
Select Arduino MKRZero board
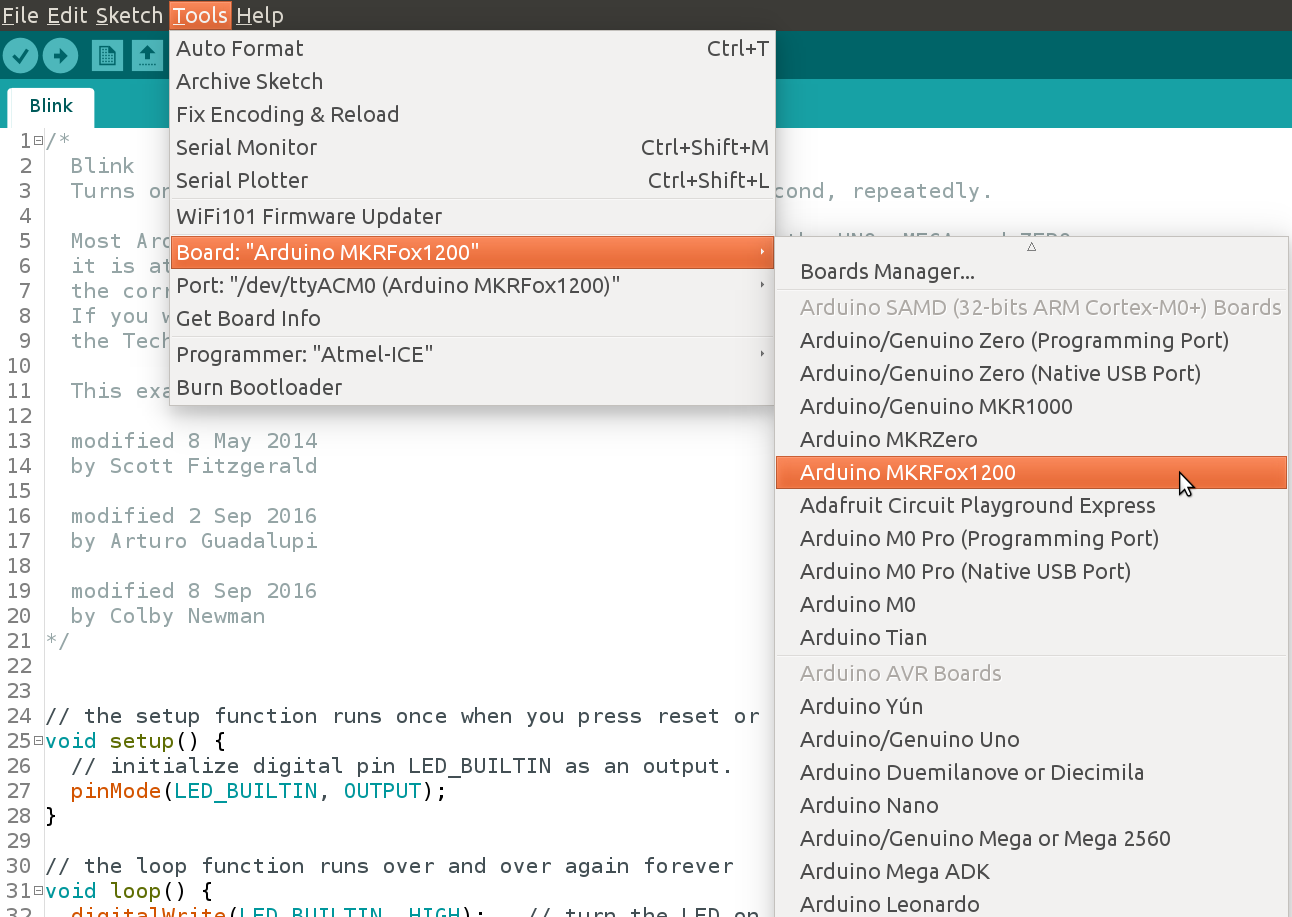(x=1031, y=439)
